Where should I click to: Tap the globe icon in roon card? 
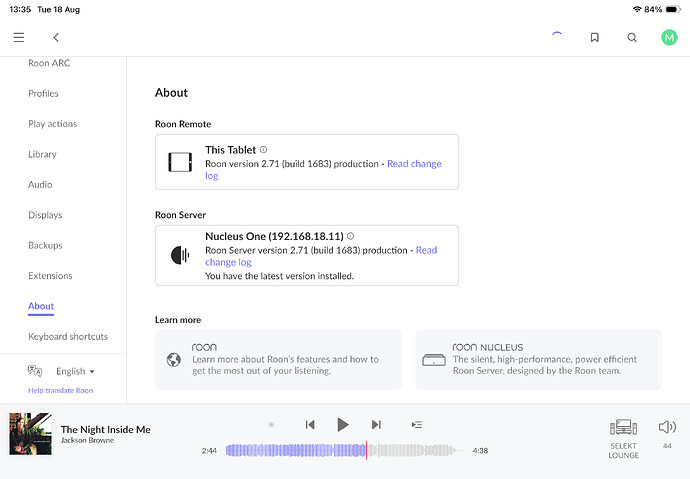point(174,360)
